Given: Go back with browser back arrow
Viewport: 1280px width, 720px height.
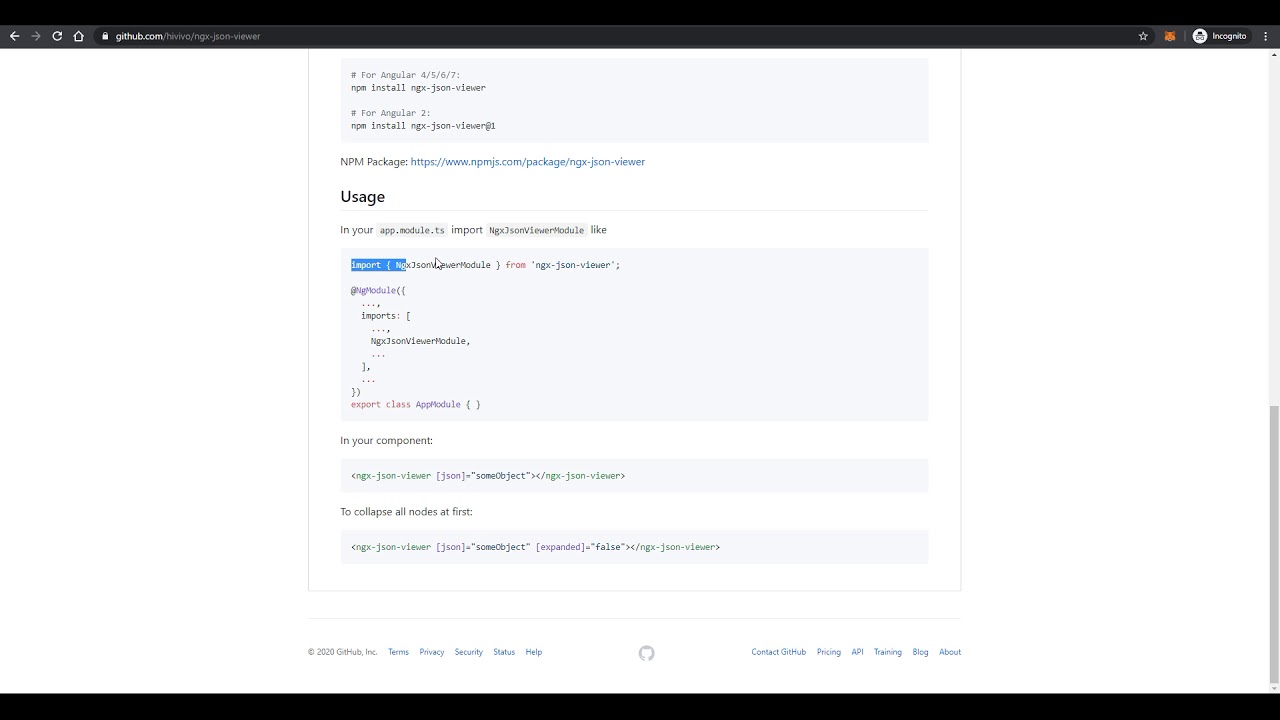Looking at the screenshot, I should 14,36.
